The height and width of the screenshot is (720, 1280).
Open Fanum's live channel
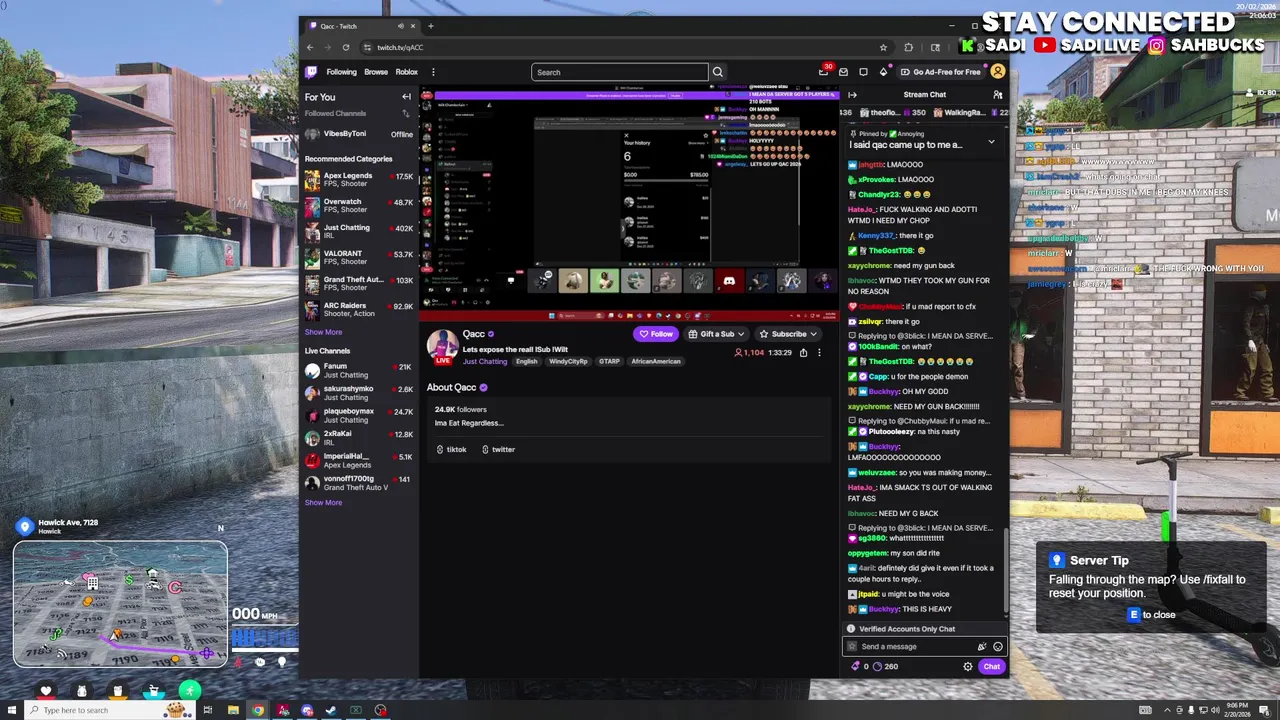click(359, 371)
